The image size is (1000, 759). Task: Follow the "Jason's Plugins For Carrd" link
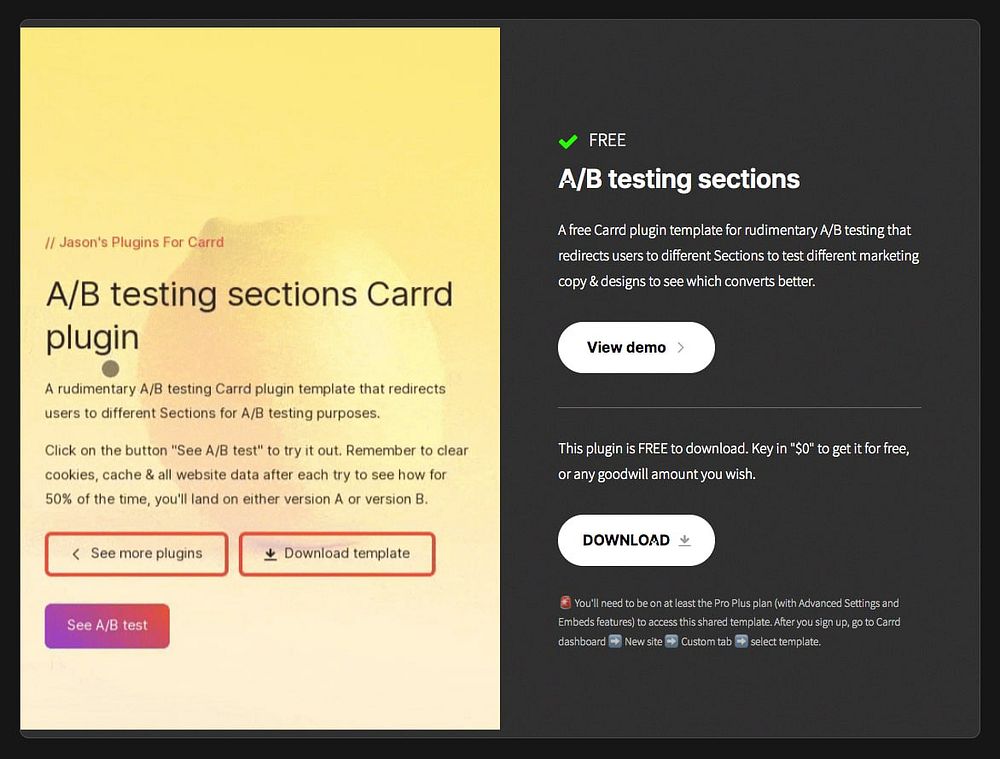tap(135, 242)
